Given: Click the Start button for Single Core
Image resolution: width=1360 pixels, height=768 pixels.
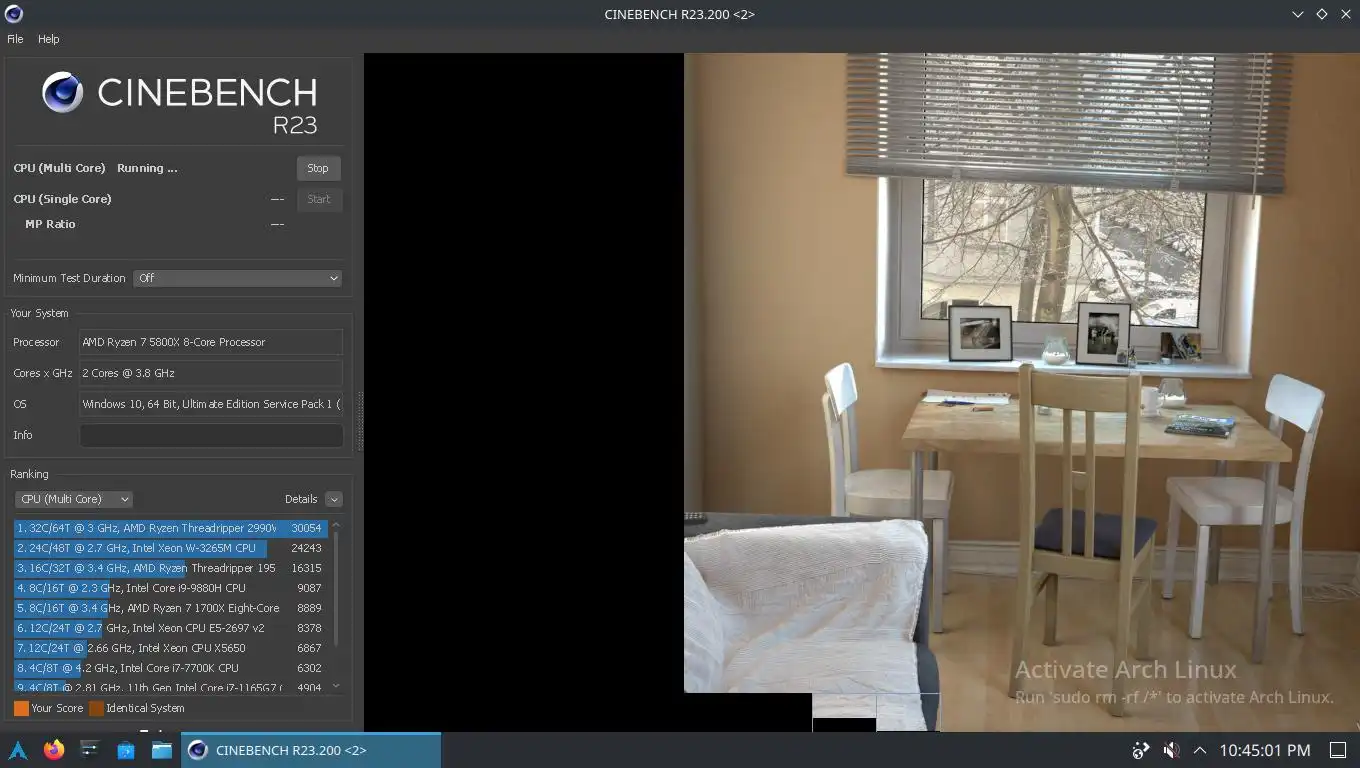Looking at the screenshot, I should click(x=319, y=199).
